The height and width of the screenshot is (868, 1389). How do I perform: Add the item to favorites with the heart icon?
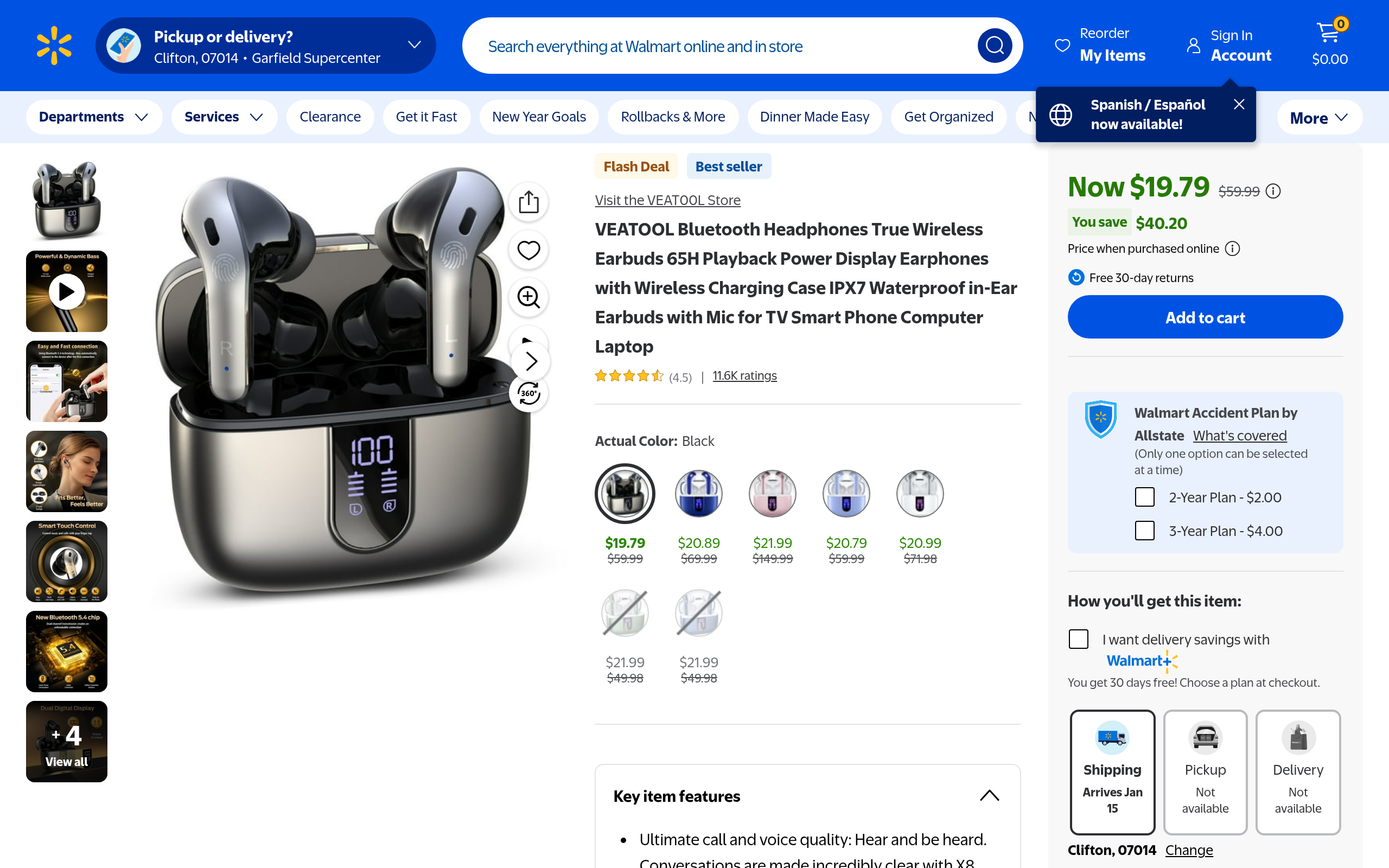(528, 250)
